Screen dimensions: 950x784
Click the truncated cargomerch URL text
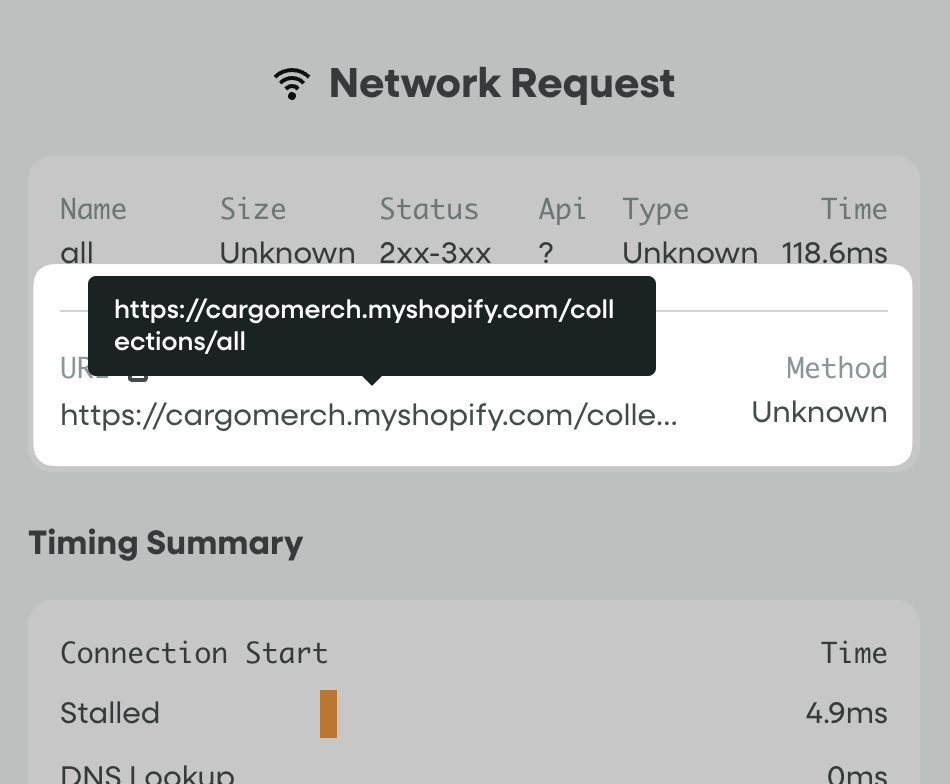click(369, 414)
